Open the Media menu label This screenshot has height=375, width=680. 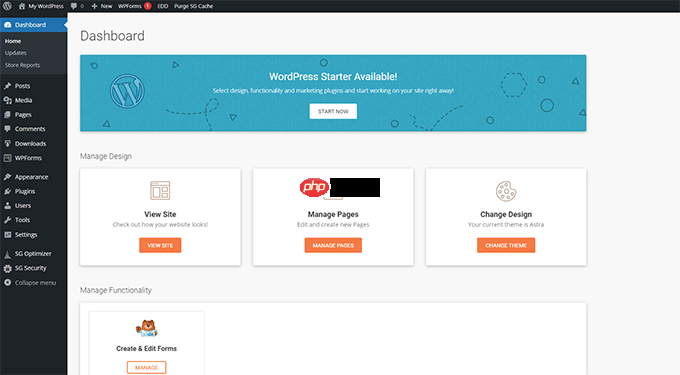point(23,100)
